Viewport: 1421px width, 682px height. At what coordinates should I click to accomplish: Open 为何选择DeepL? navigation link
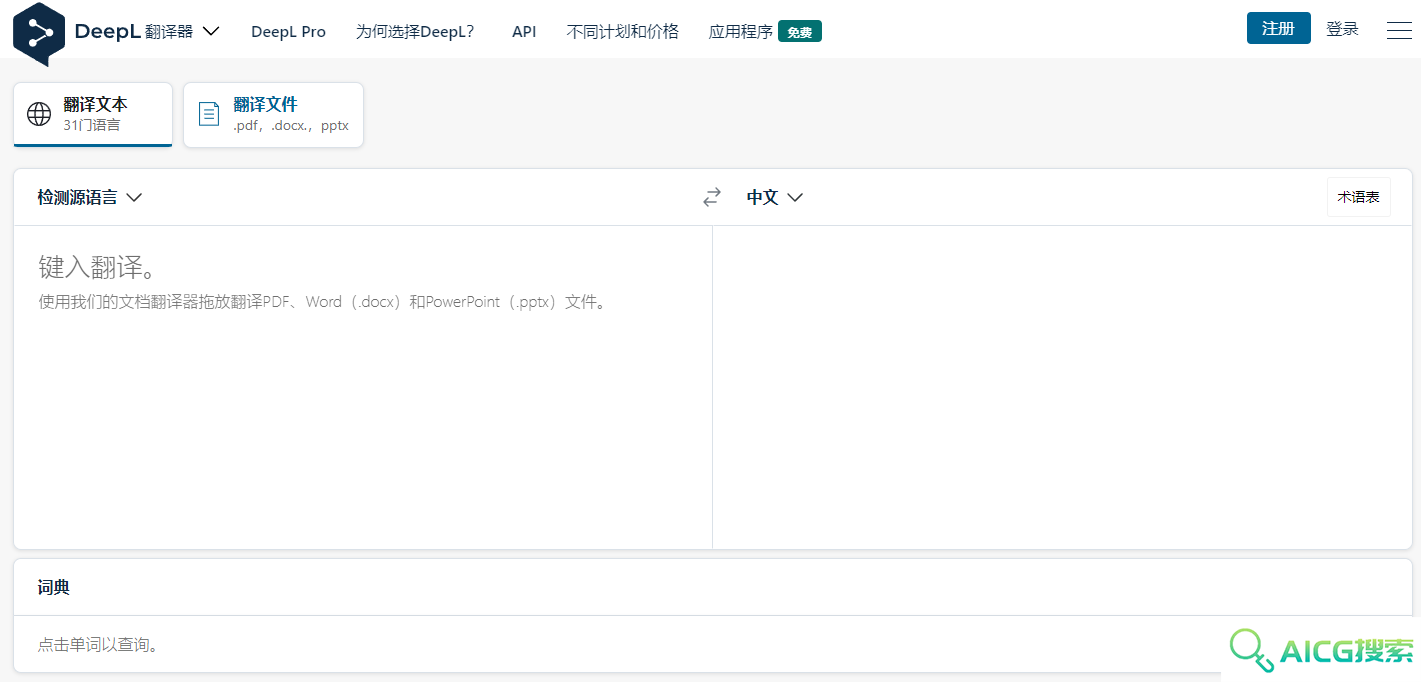415,31
